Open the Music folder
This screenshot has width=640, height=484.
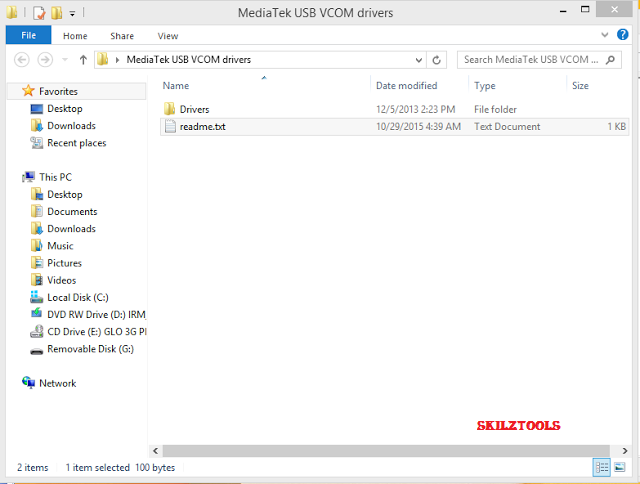pyautogui.click(x=60, y=246)
